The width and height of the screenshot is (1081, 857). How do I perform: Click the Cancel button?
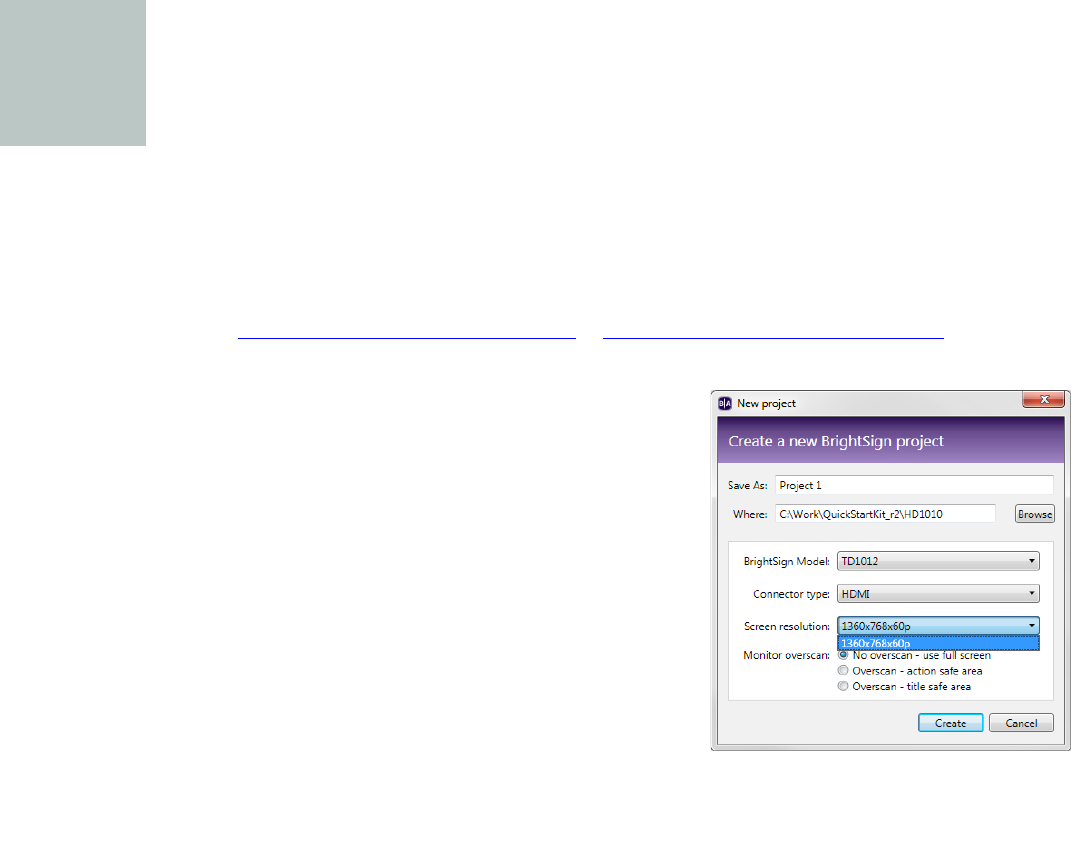[1021, 723]
